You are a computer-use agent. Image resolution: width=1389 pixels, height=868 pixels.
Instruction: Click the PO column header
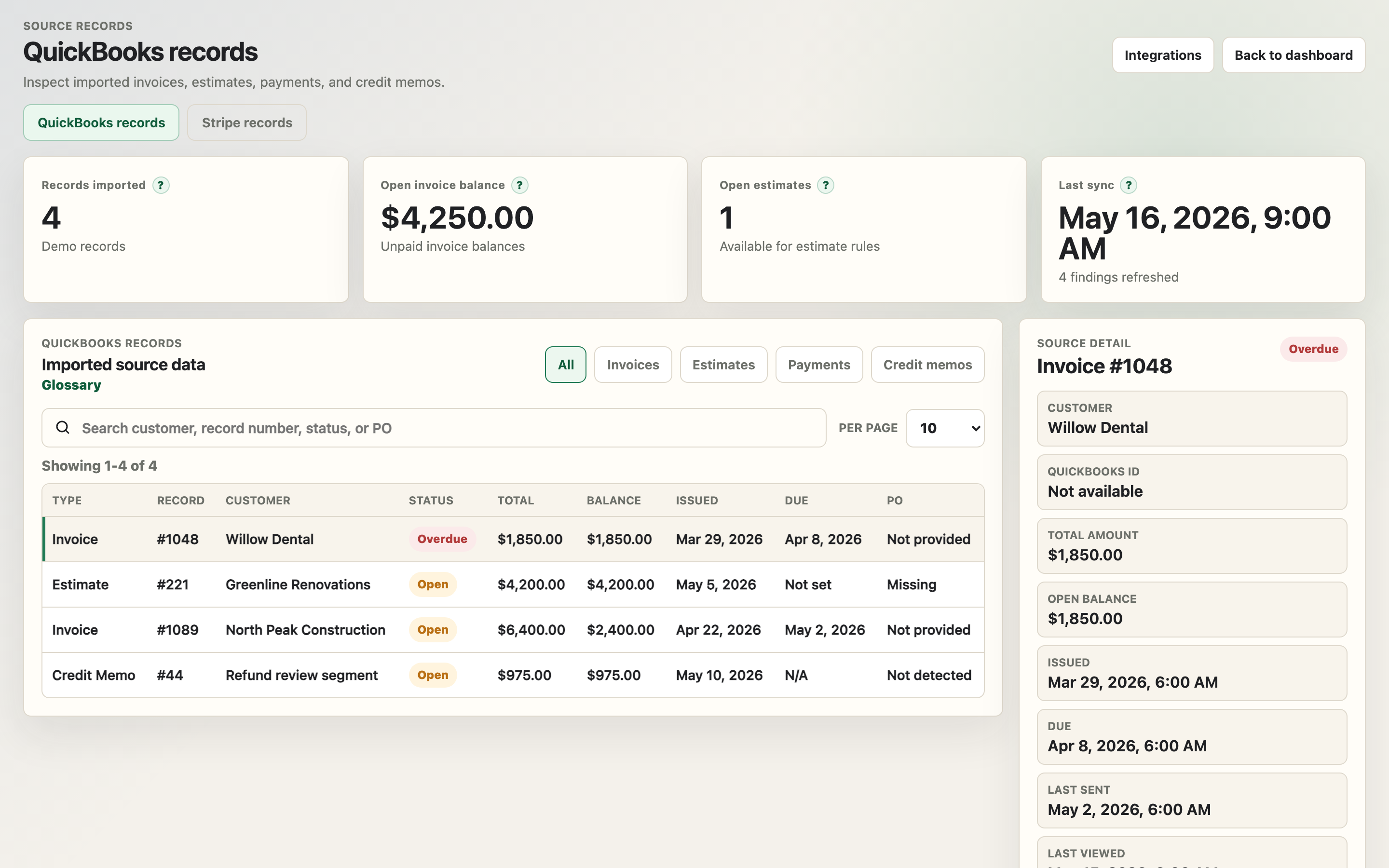pyautogui.click(x=894, y=501)
